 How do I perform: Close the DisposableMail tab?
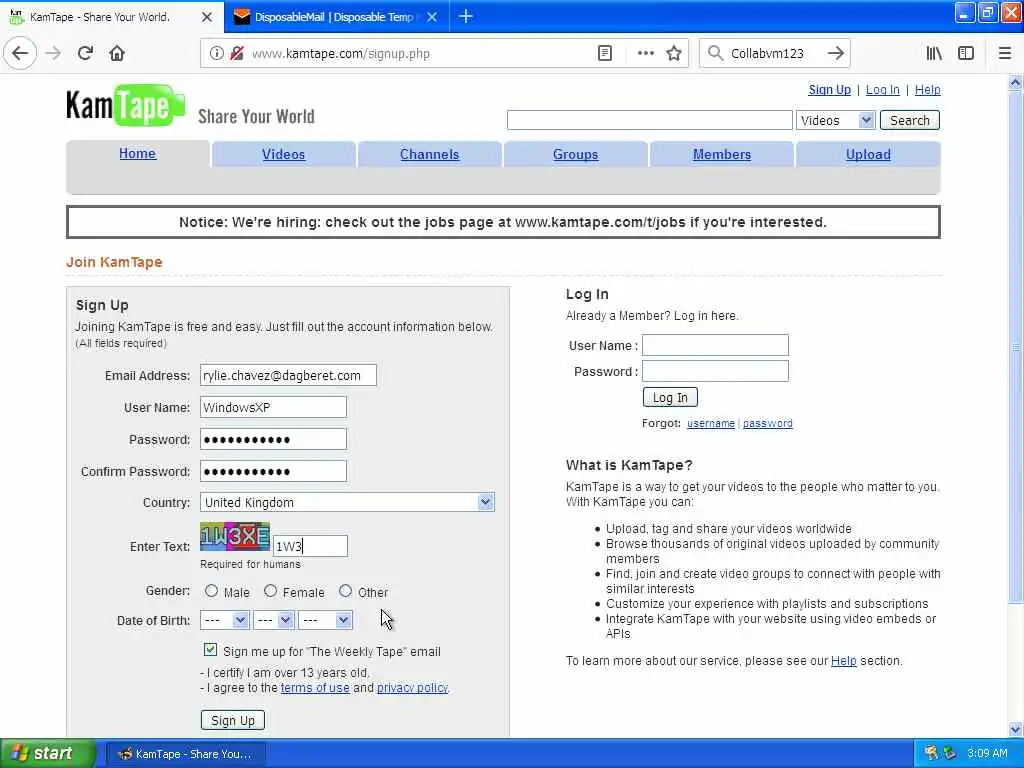[432, 17]
